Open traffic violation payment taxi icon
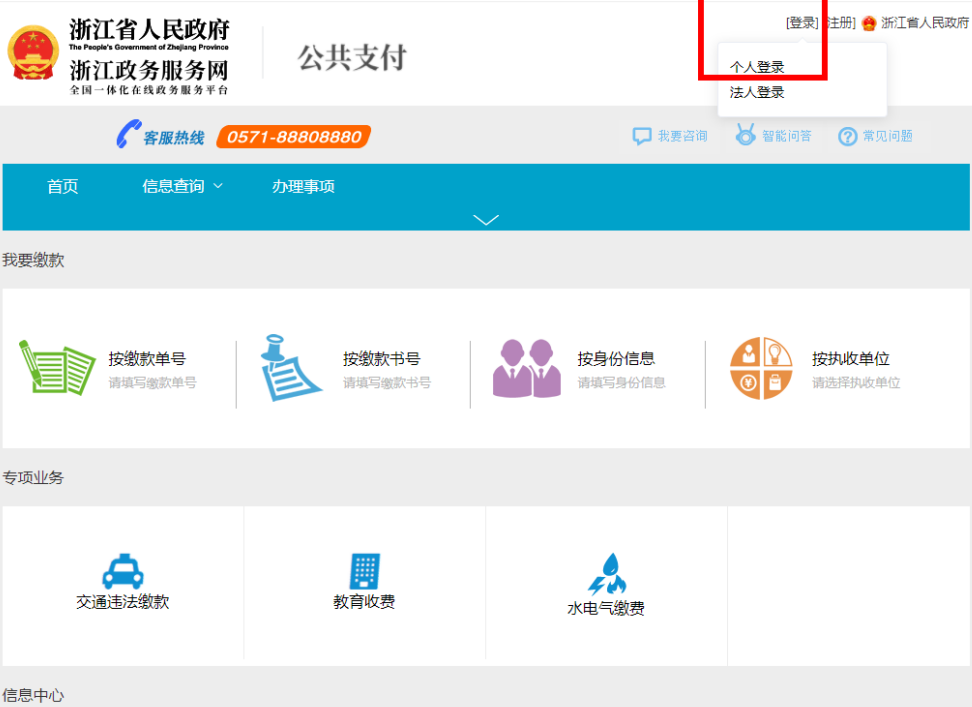The image size is (972, 707). pyautogui.click(x=123, y=571)
